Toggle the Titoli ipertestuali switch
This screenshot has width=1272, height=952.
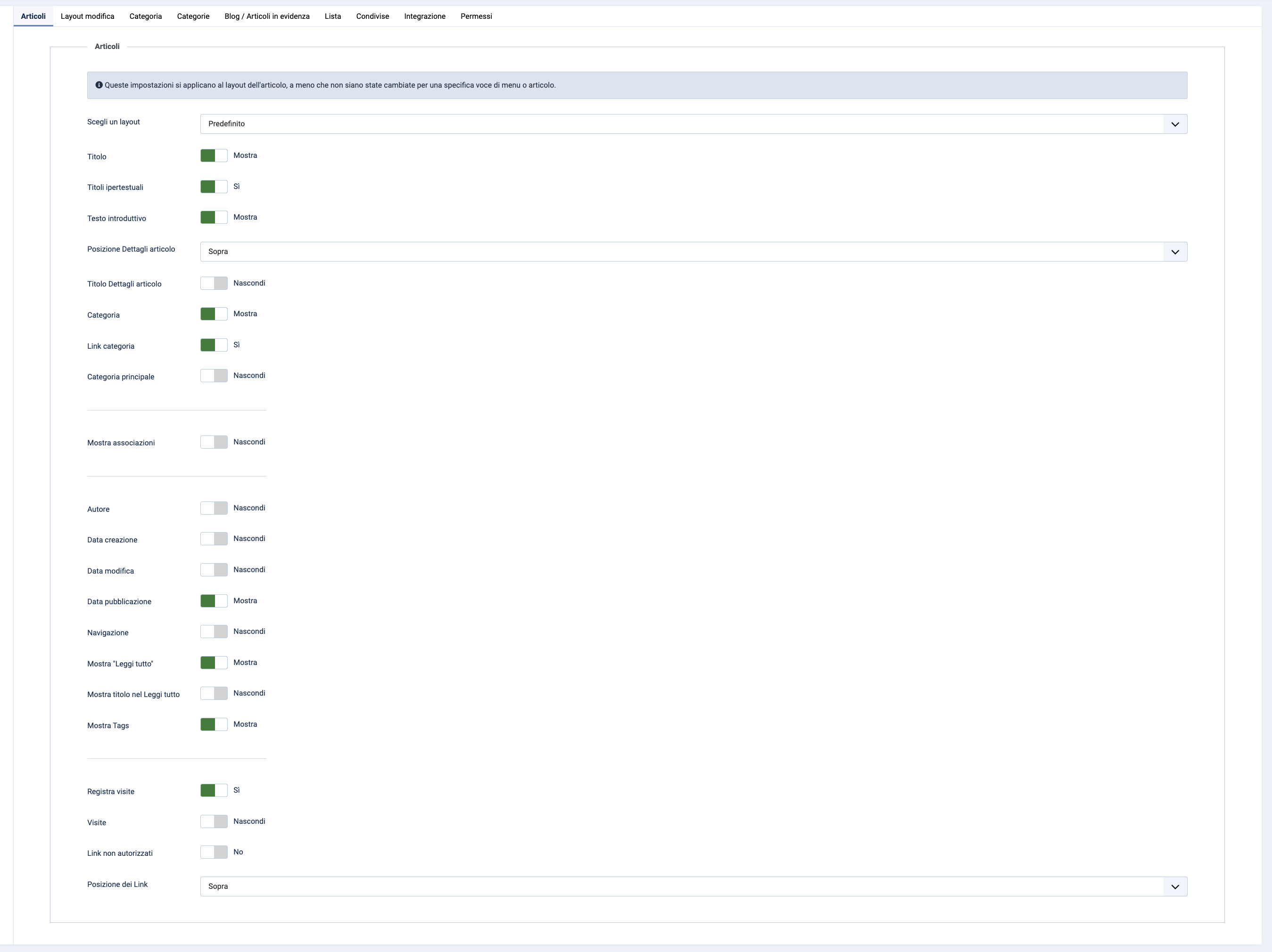click(214, 187)
